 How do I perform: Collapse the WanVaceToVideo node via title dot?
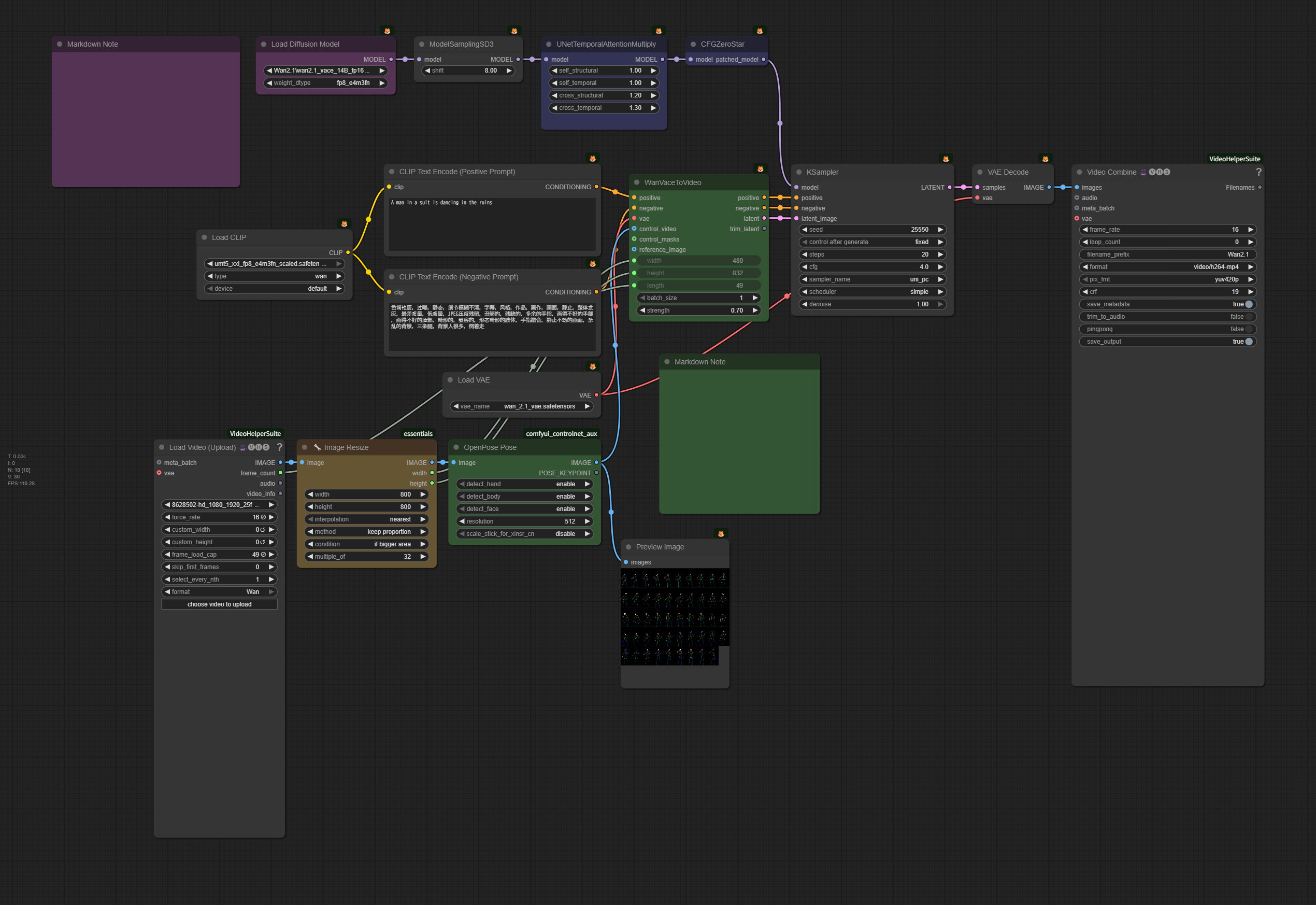point(636,182)
